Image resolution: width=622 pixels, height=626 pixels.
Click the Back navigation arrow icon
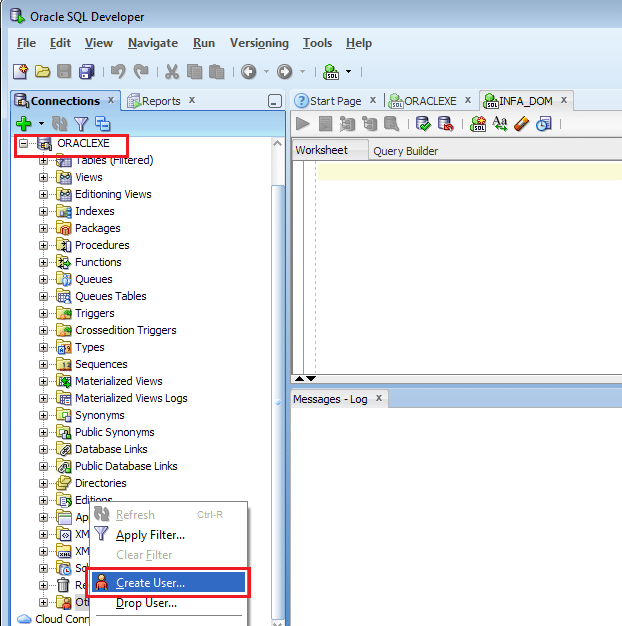click(249, 72)
